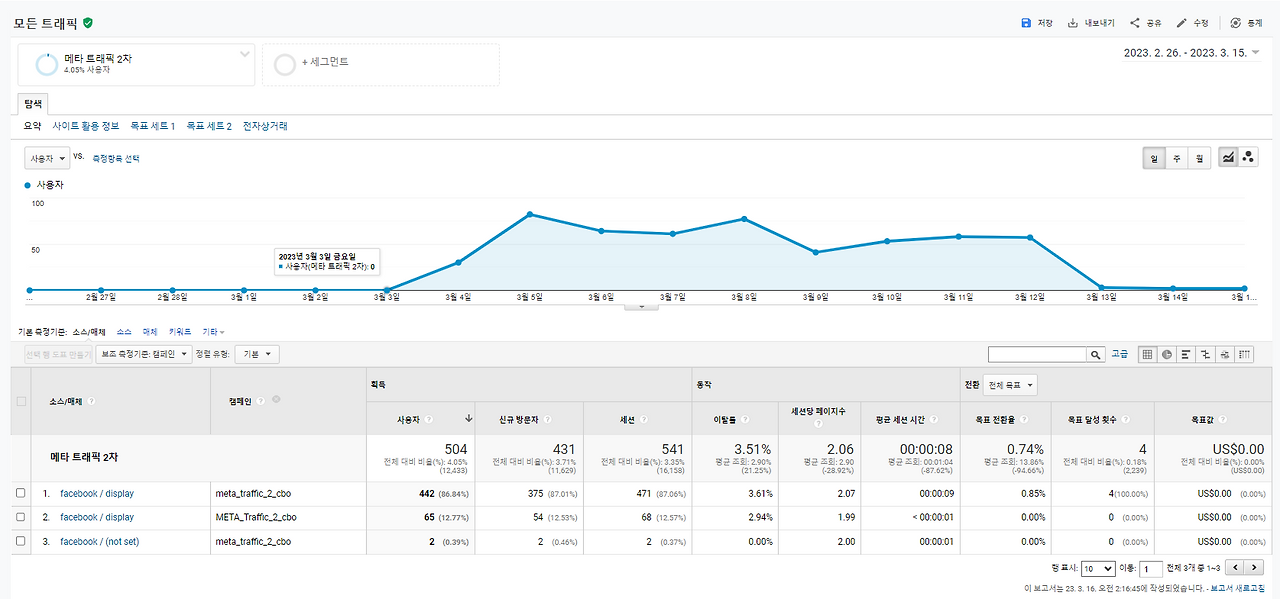Click the table search input field

point(1039,354)
